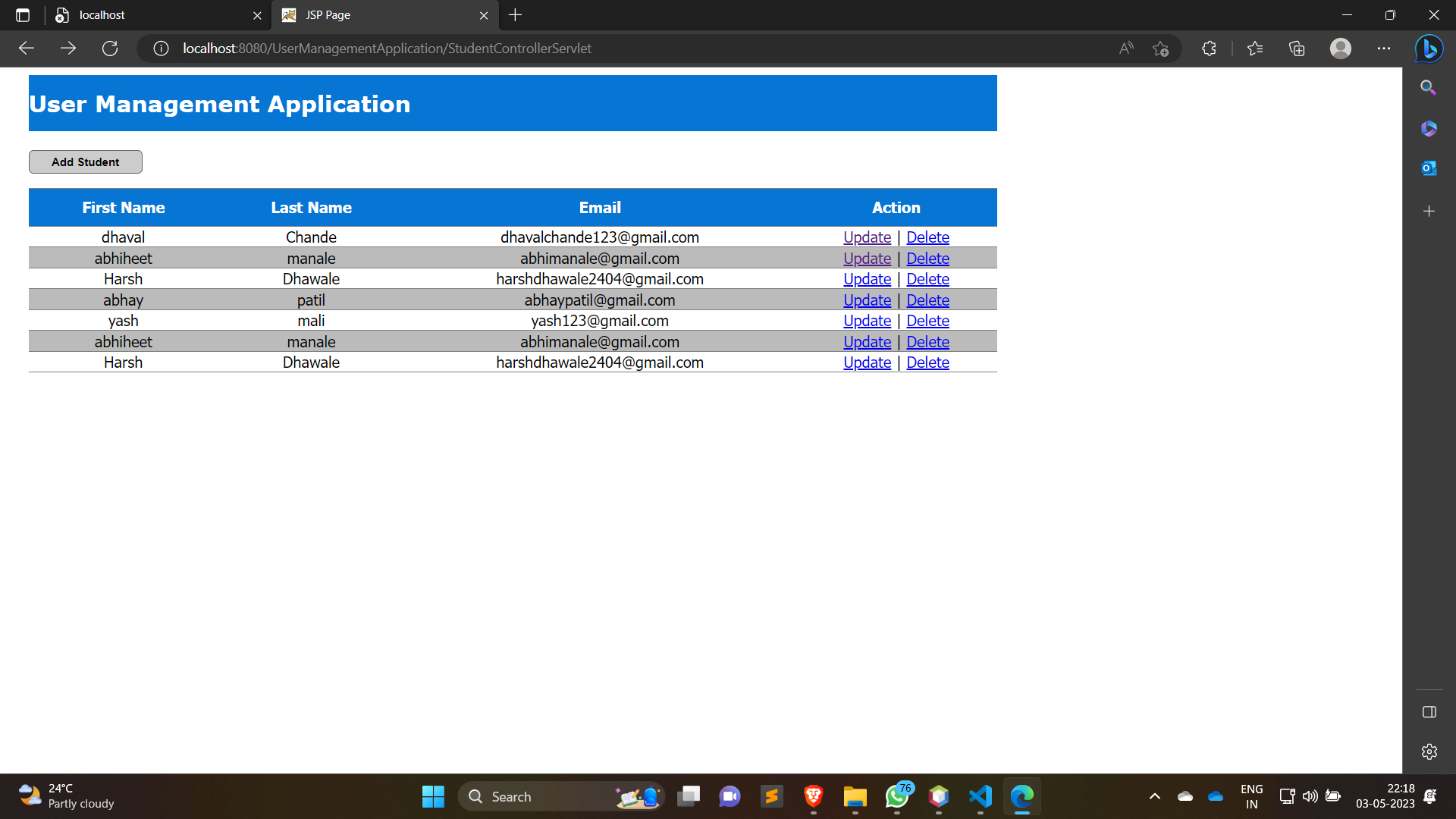1456x819 pixels.
Task: Delete the dhaval Chande record
Action: coord(927,237)
